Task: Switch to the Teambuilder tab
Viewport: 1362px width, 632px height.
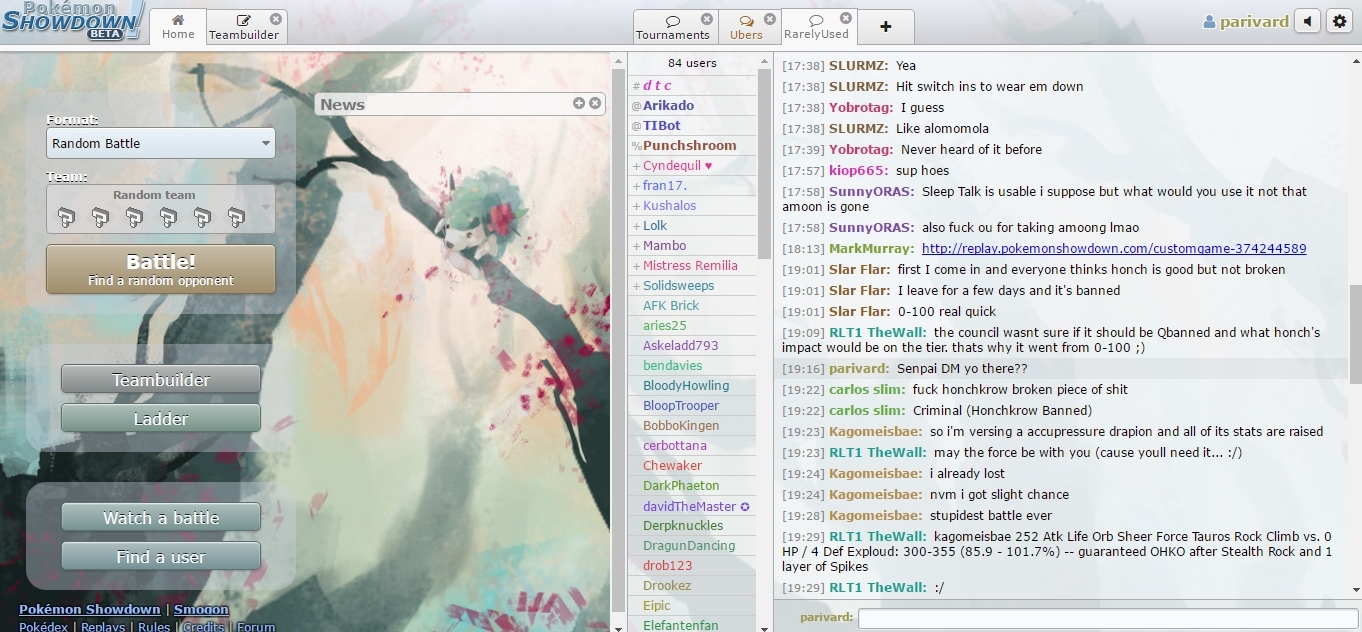Action: [244, 27]
